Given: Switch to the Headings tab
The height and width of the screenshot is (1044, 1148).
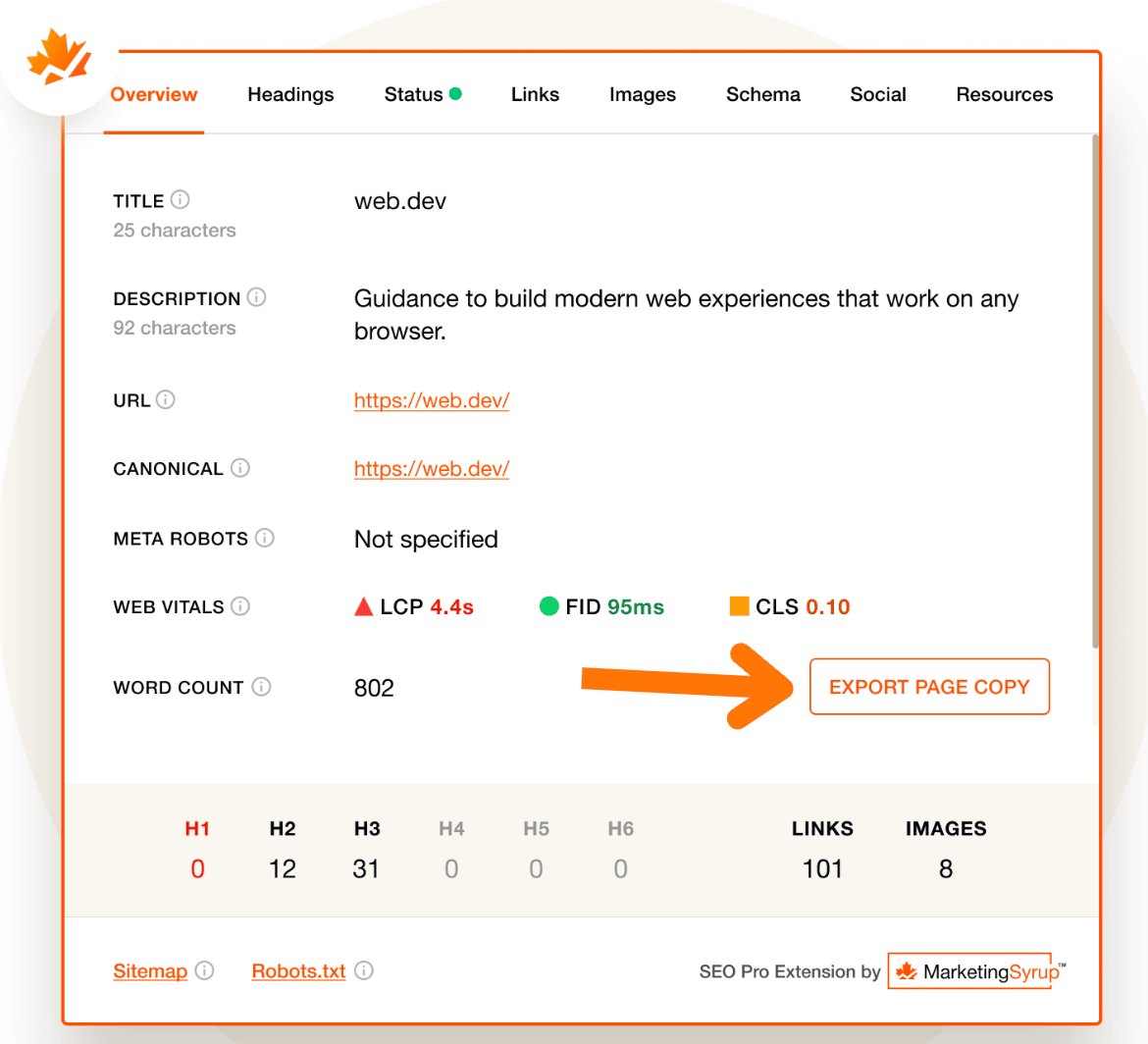Looking at the screenshot, I should [290, 94].
